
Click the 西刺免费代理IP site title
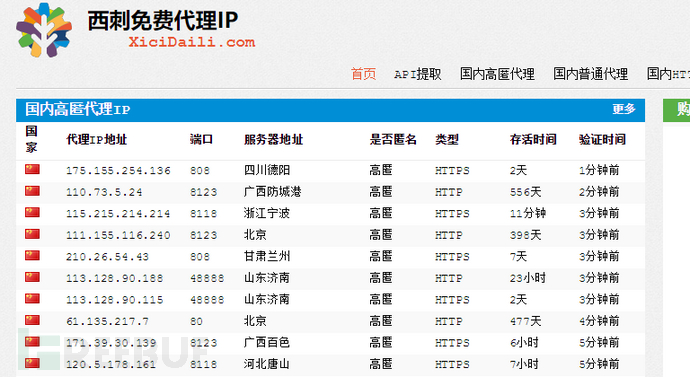point(163,20)
